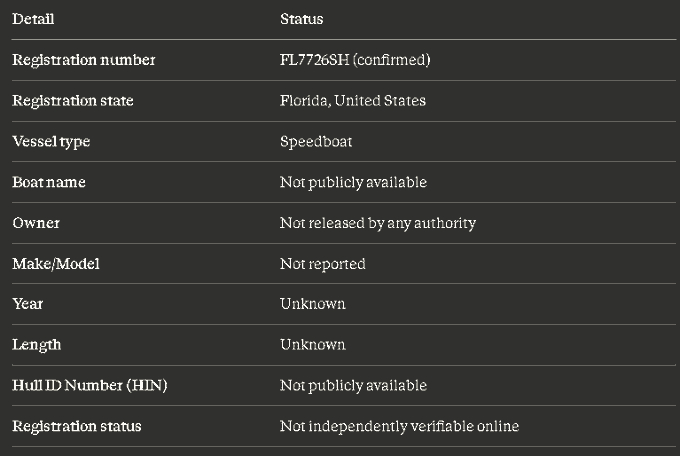Click the FL7726SH (confirmed) value
680x456 pixels.
pos(354,60)
